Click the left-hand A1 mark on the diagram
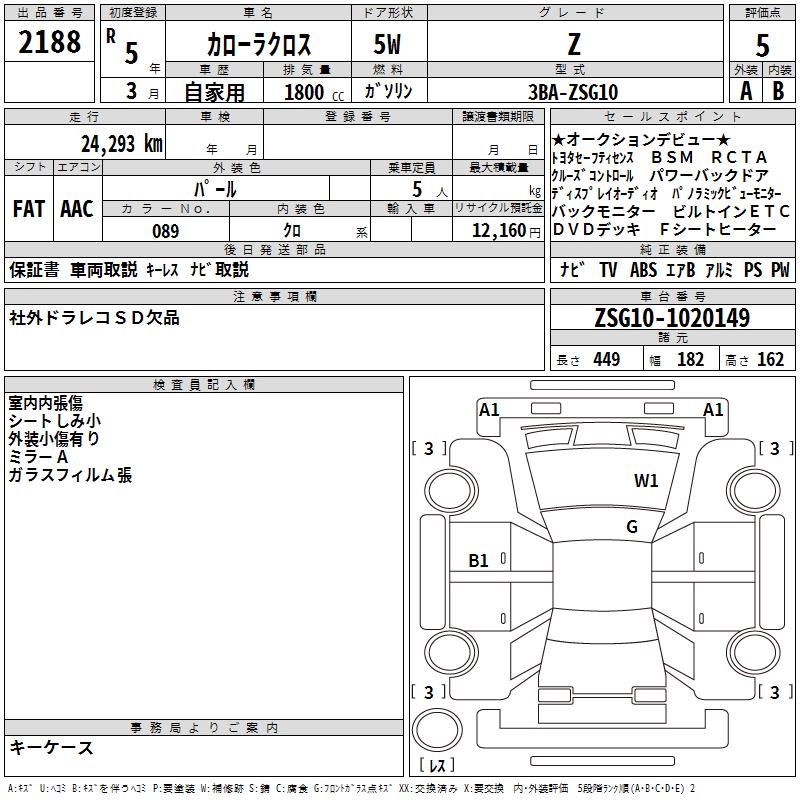Screen dimensions: 800x800 489,410
